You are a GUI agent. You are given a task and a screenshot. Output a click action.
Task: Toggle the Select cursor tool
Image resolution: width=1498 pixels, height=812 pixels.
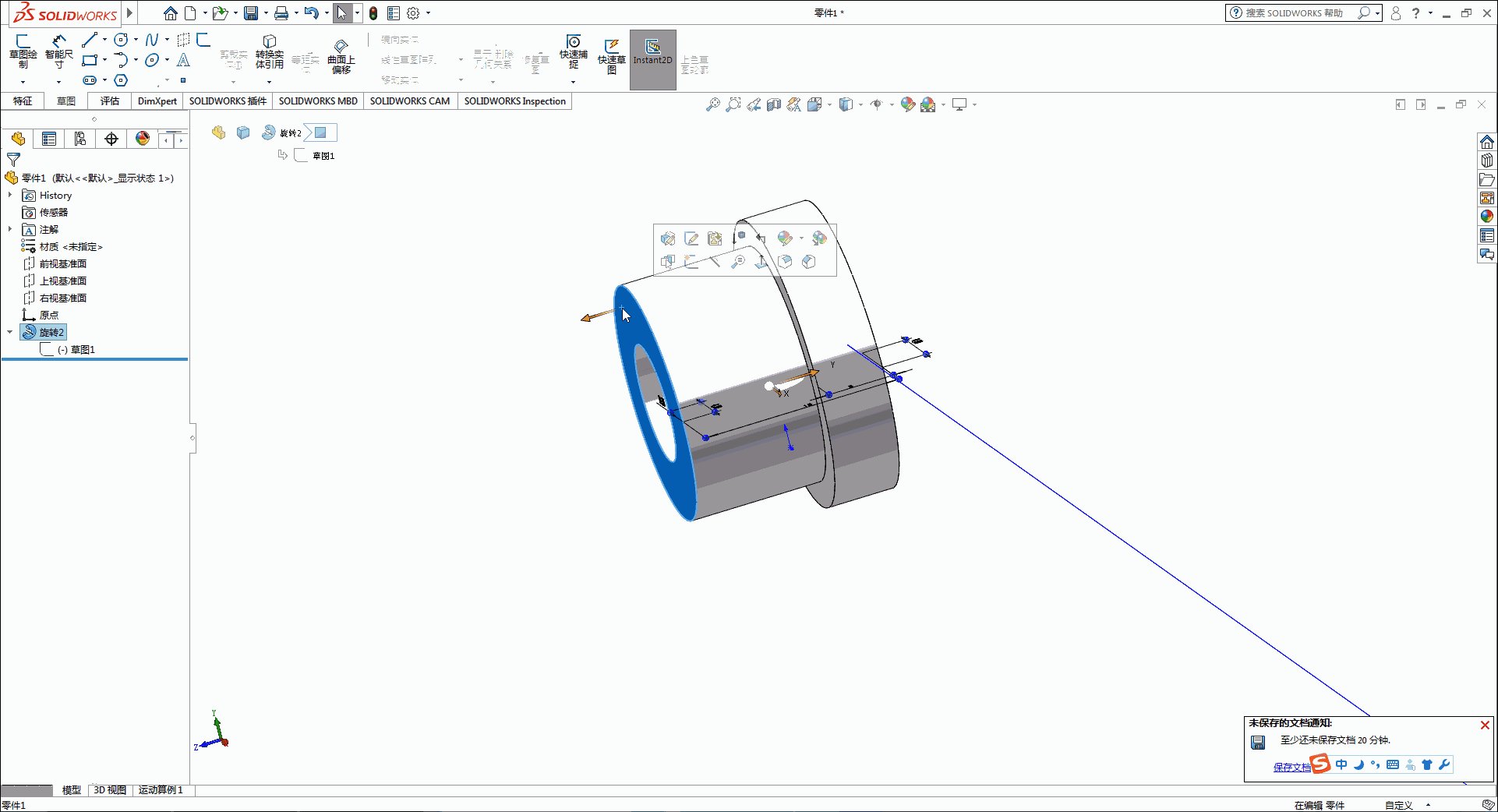(x=341, y=13)
